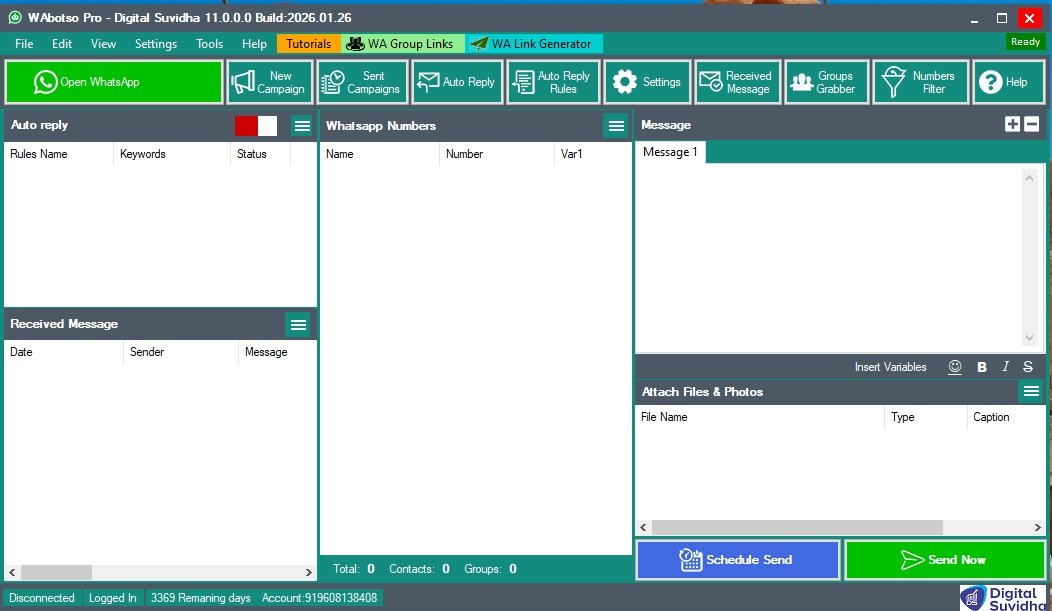
Task: Open the emoji picker icon
Action: click(955, 367)
